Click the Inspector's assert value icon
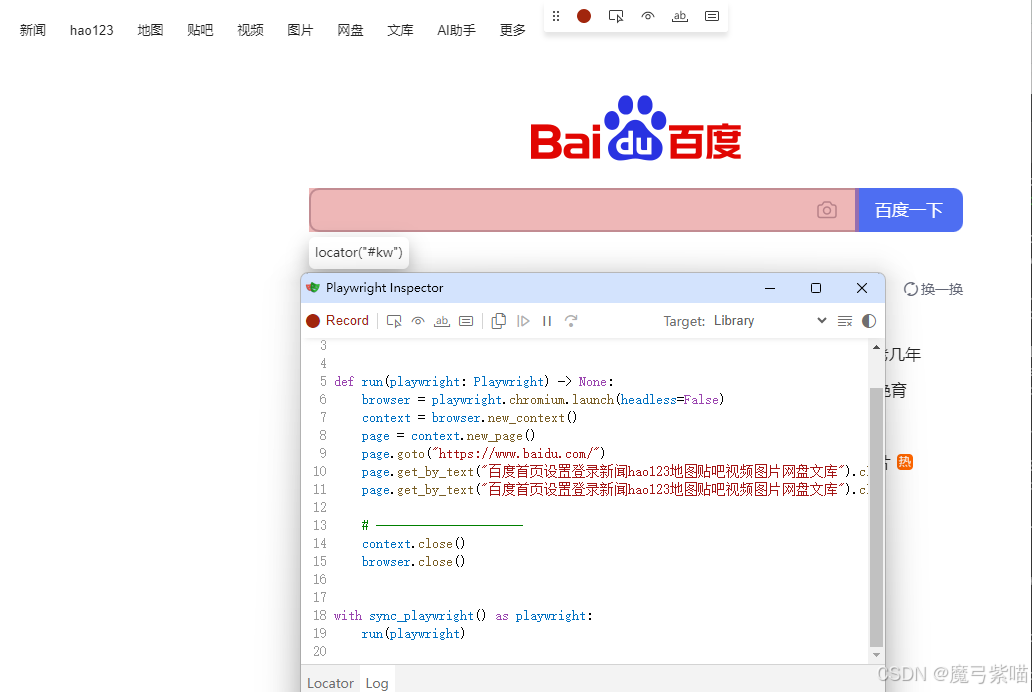Image resolution: width=1032 pixels, height=692 pixels. (466, 321)
